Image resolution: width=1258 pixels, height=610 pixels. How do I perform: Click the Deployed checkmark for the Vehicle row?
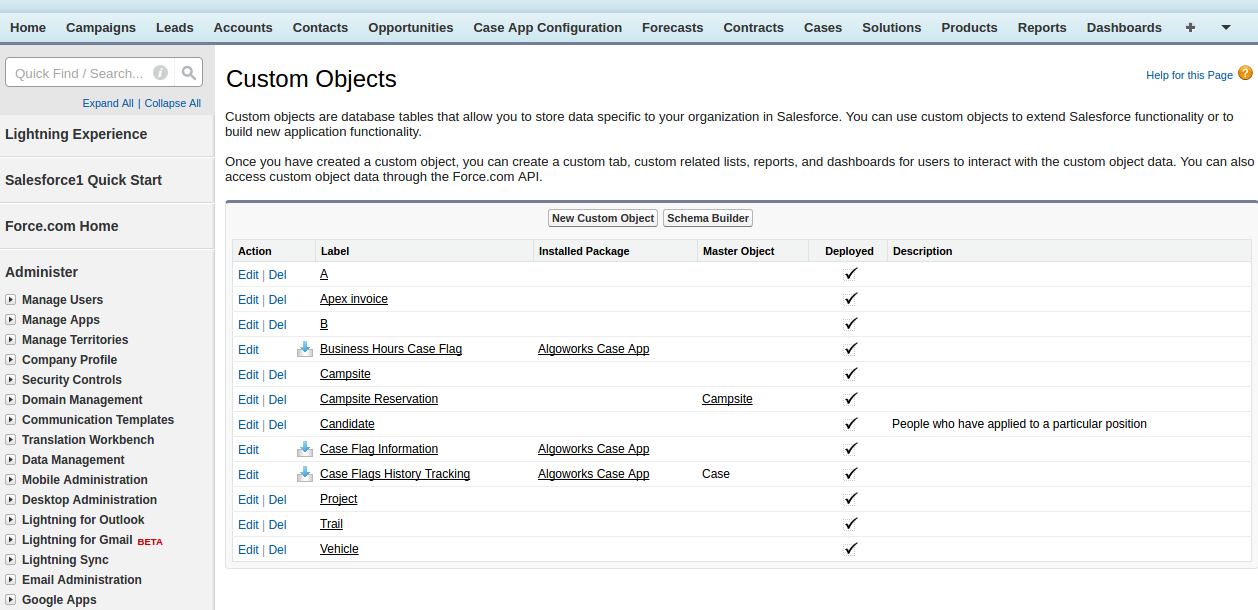pos(850,549)
